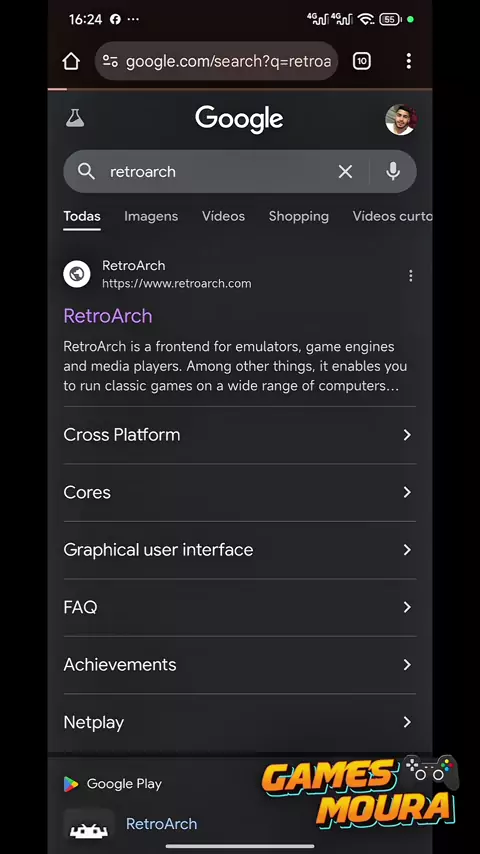Tap the browser home icon

coord(71,61)
